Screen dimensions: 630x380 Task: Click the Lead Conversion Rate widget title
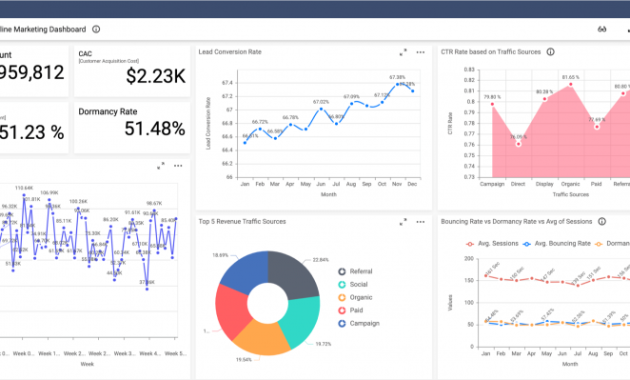pos(230,52)
